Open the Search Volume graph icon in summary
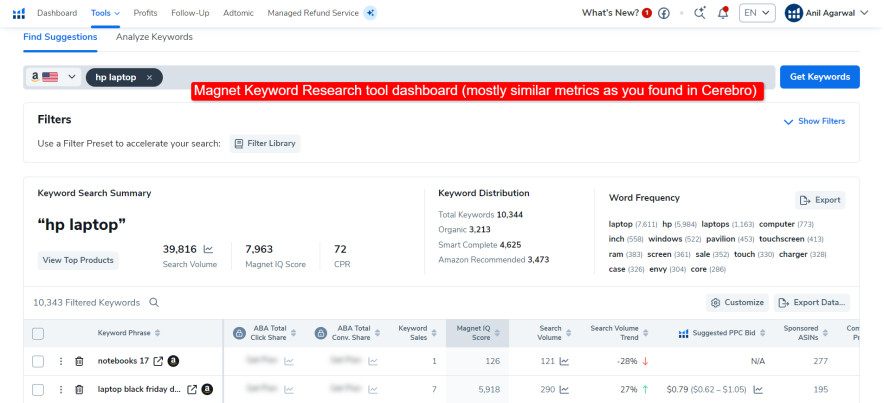 click(x=208, y=249)
